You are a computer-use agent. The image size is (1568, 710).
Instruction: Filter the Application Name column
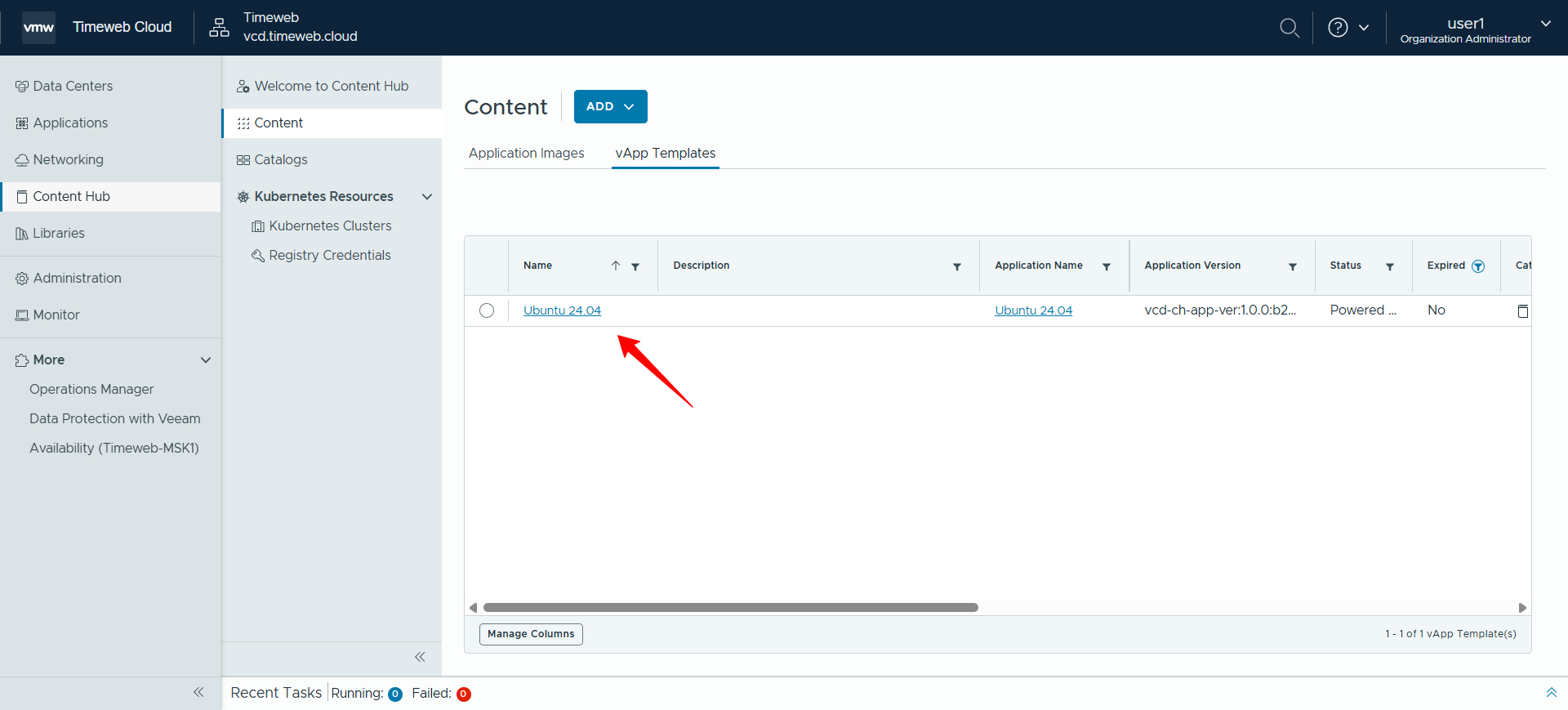pos(1107,266)
